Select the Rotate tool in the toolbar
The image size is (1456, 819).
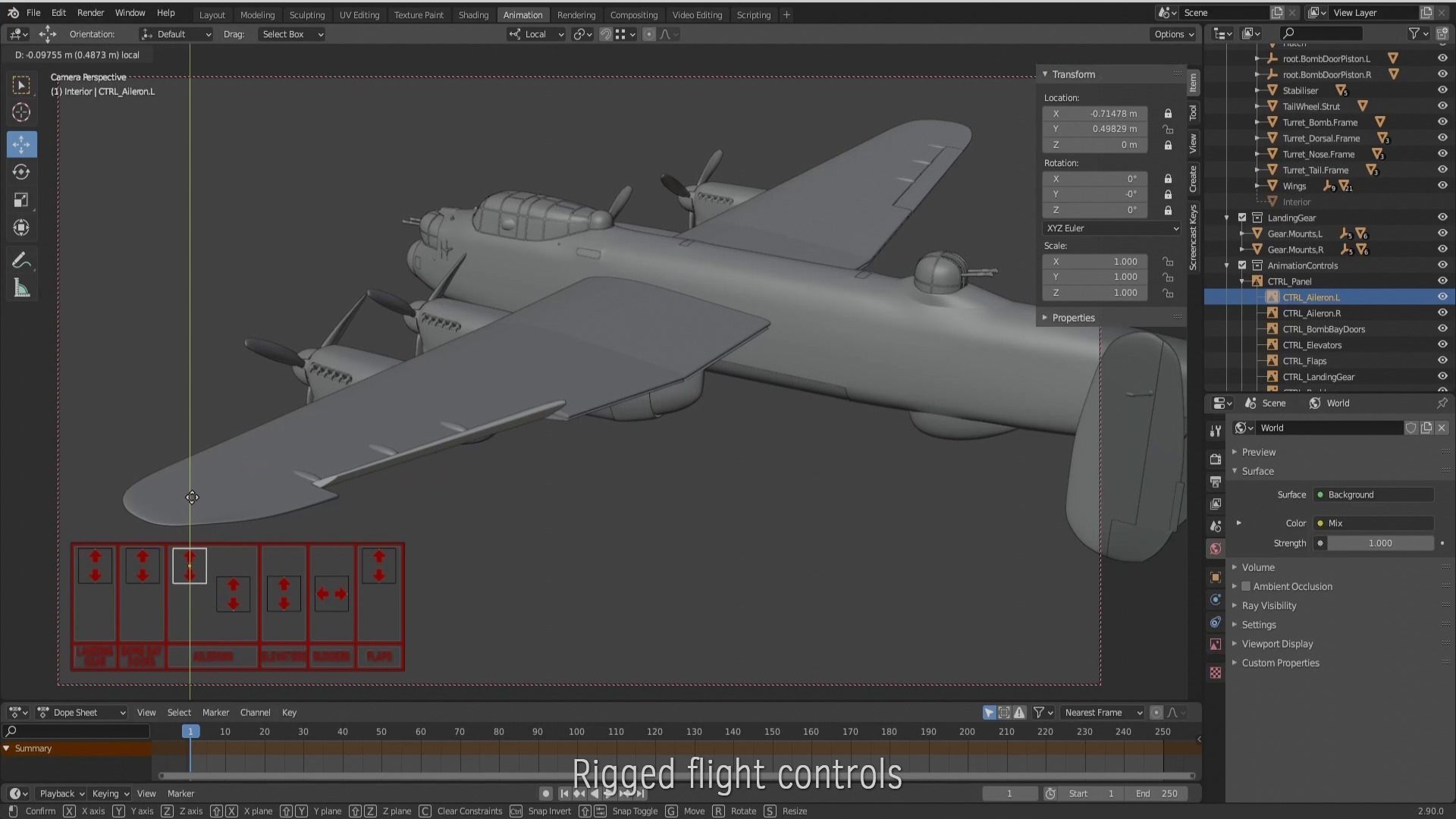coord(21,172)
